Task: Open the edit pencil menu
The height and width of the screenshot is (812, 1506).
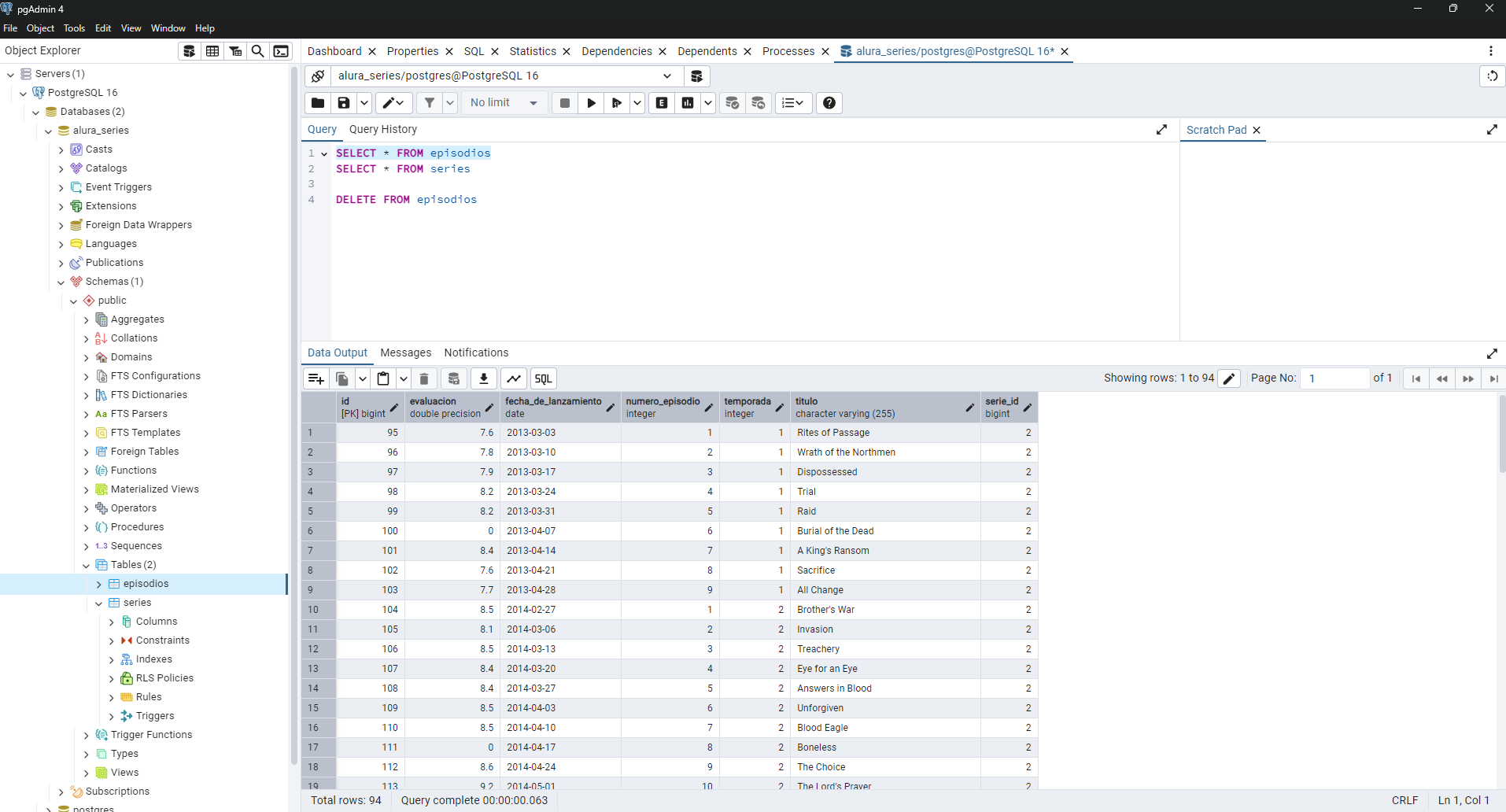Action: tap(393, 103)
